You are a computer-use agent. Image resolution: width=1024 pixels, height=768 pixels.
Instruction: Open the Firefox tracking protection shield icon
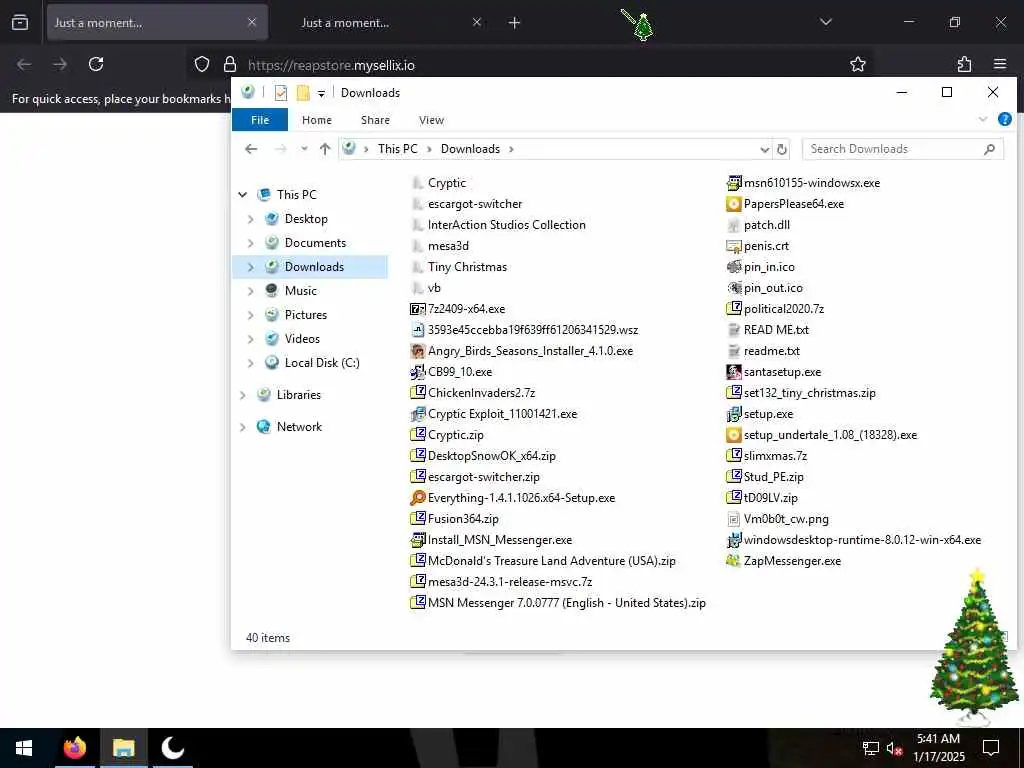point(202,64)
